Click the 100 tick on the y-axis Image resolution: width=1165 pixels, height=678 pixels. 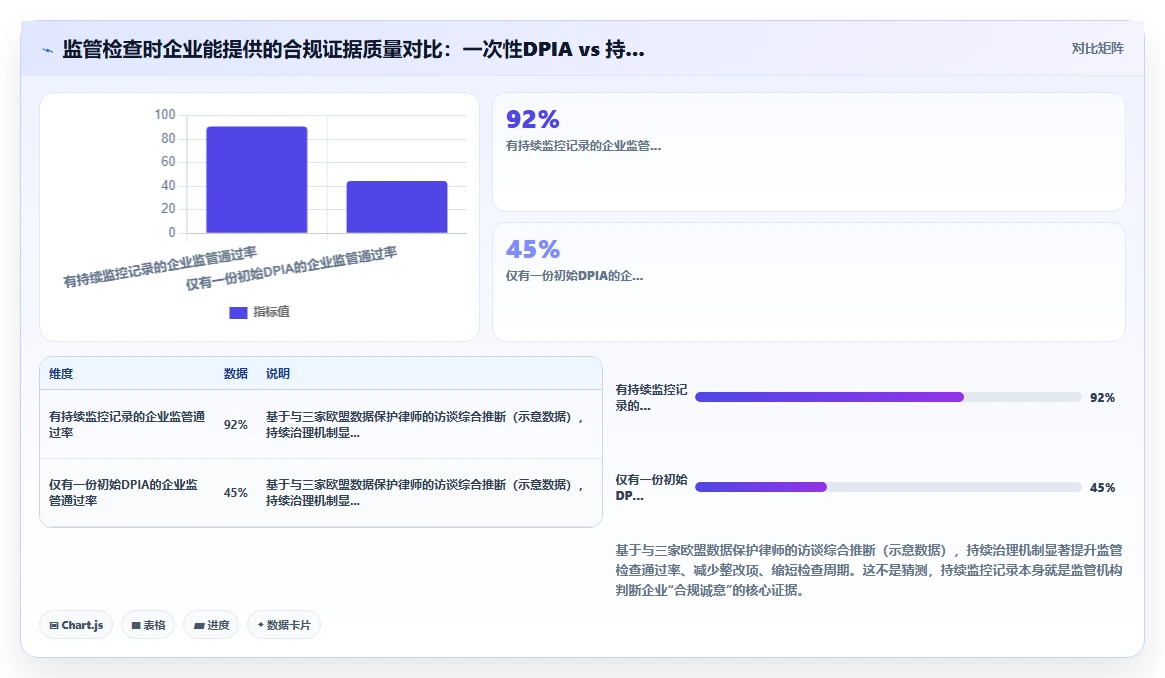point(165,114)
